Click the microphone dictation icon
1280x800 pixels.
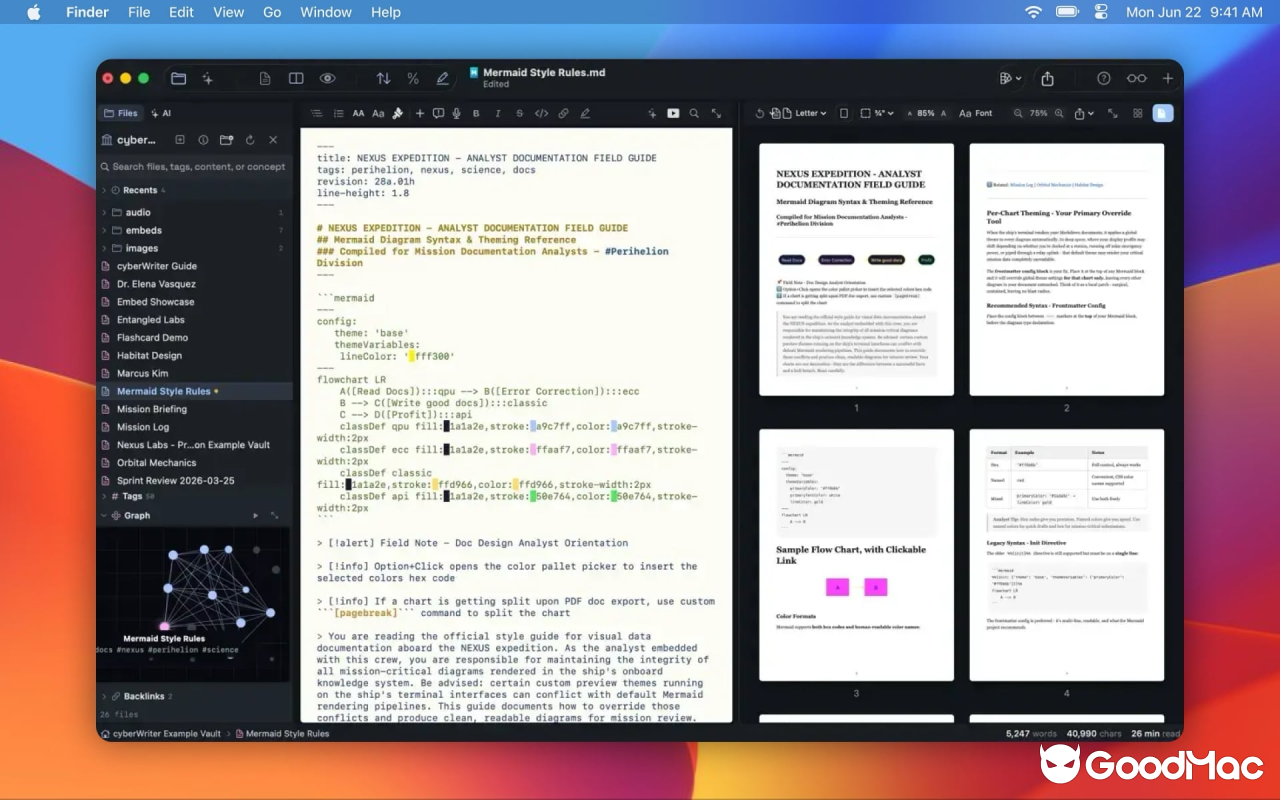[x=456, y=113]
